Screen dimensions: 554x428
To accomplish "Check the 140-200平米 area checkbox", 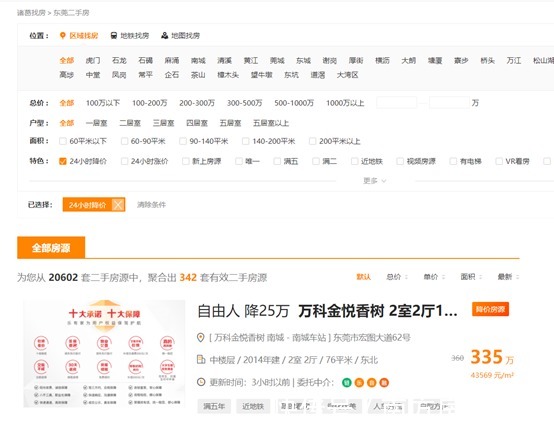I will pos(246,141).
